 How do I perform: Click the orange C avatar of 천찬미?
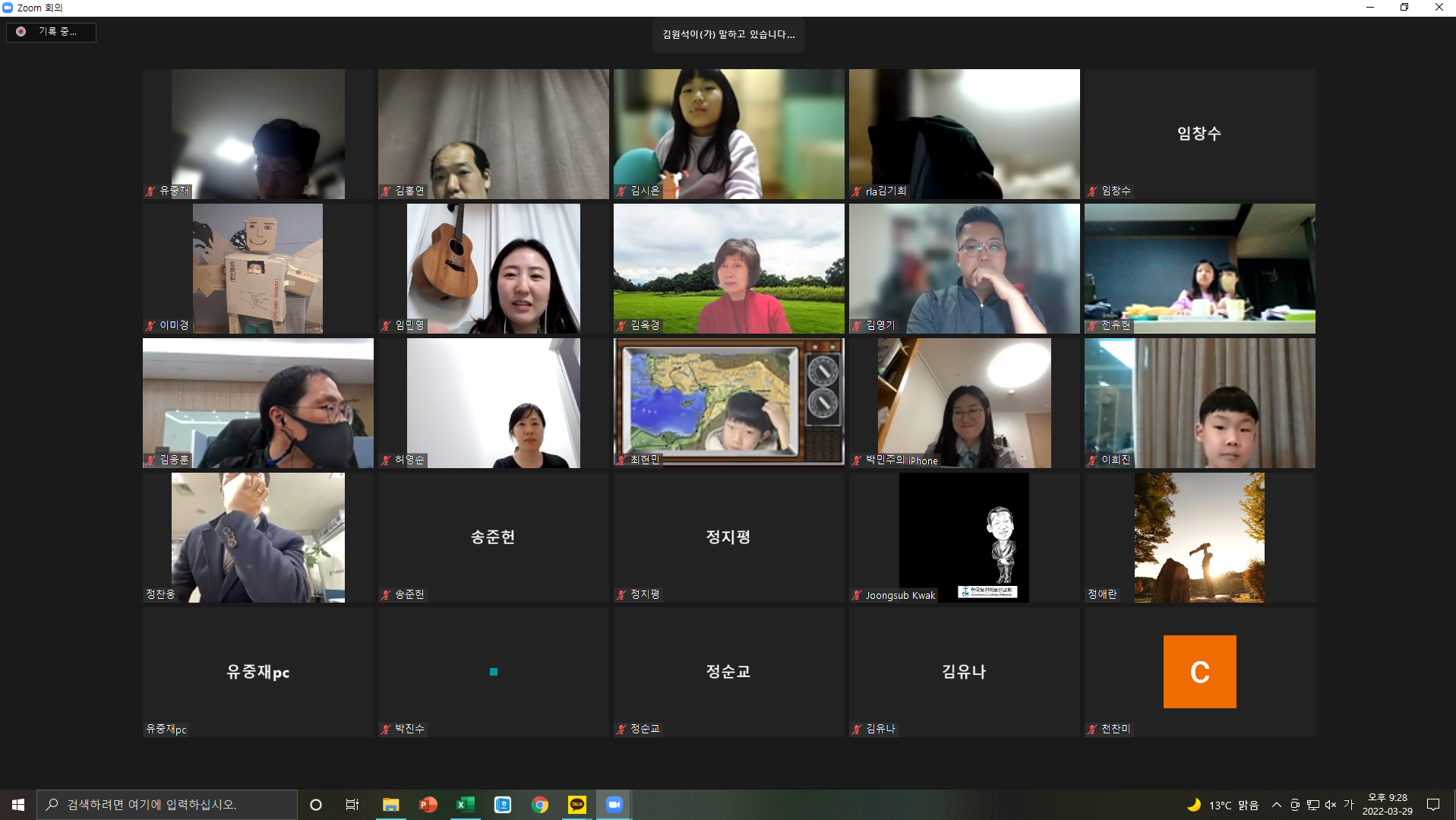coord(1199,672)
